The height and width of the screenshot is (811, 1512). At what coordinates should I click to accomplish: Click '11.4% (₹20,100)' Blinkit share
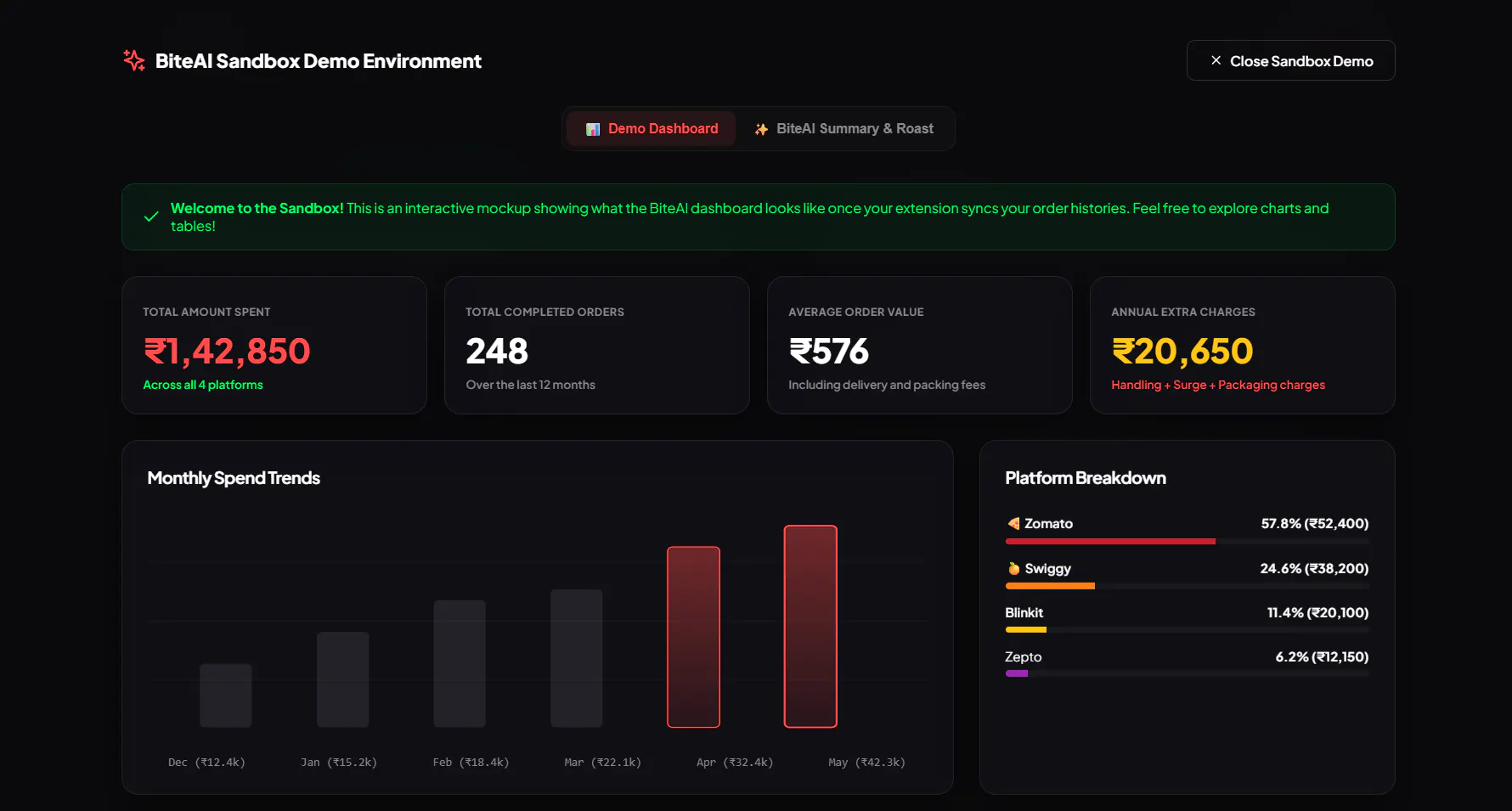[x=1317, y=612]
